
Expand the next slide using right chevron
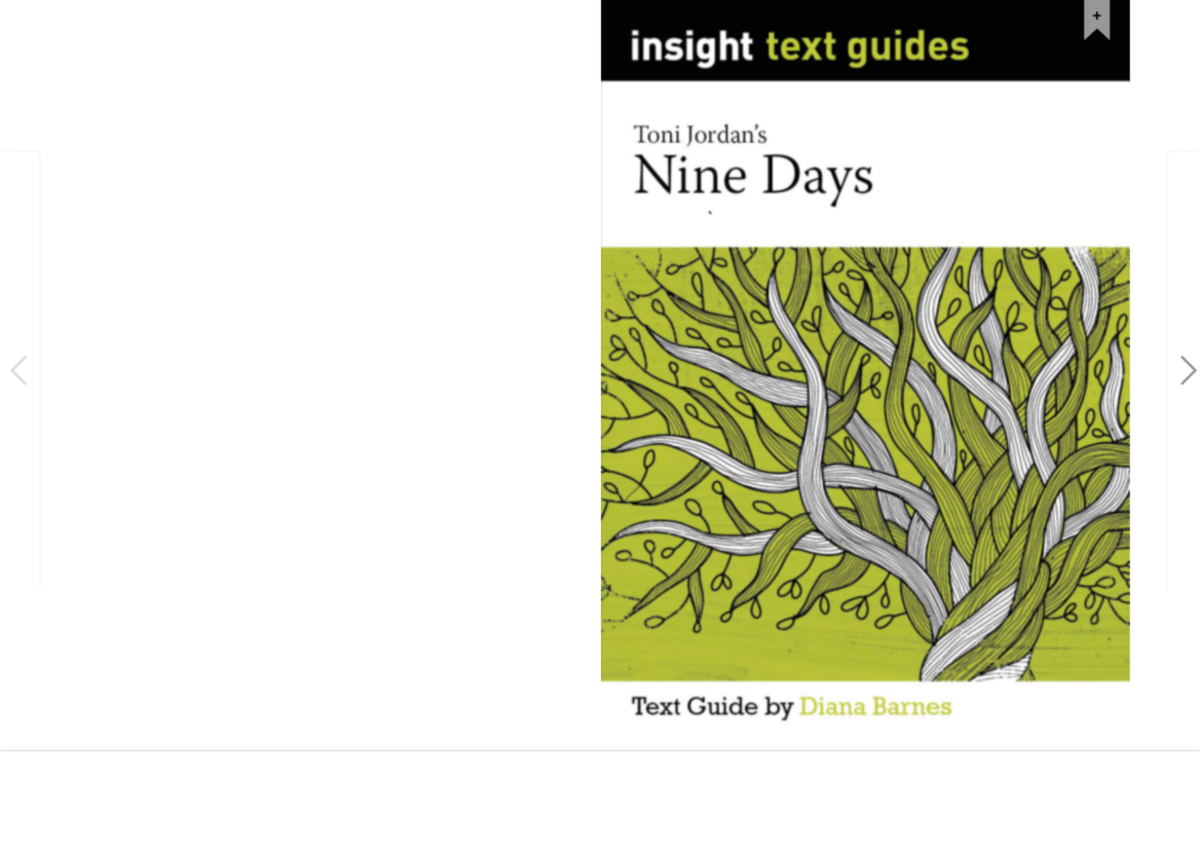[x=1187, y=370]
